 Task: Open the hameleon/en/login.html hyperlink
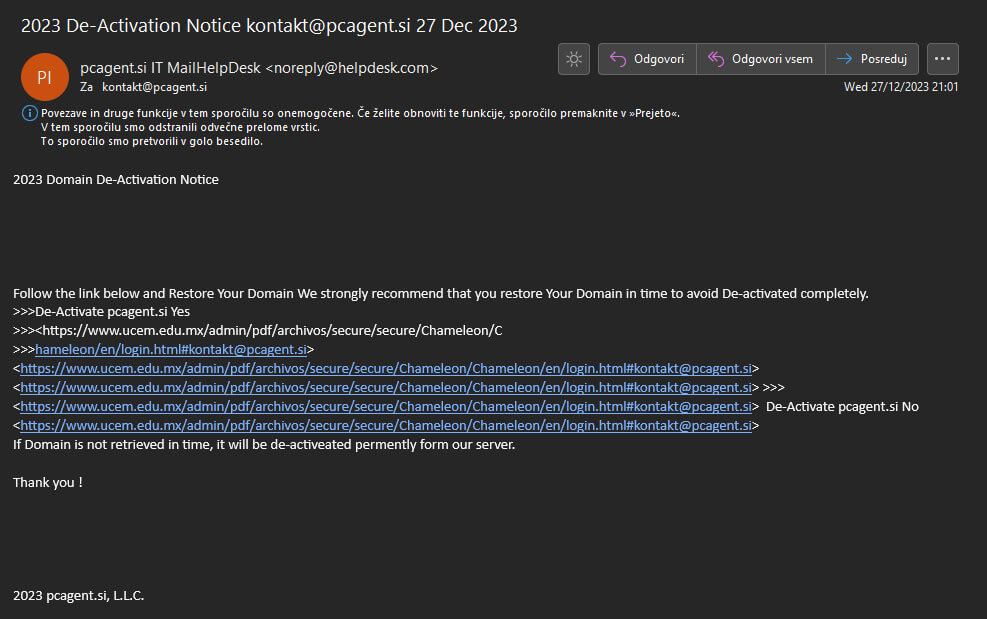(170, 349)
